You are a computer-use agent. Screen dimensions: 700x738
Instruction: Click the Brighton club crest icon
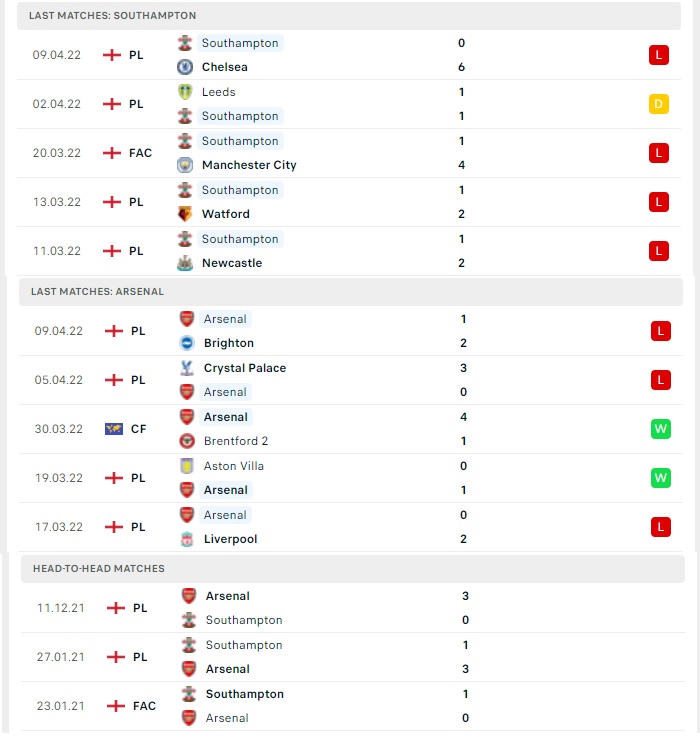[187, 343]
